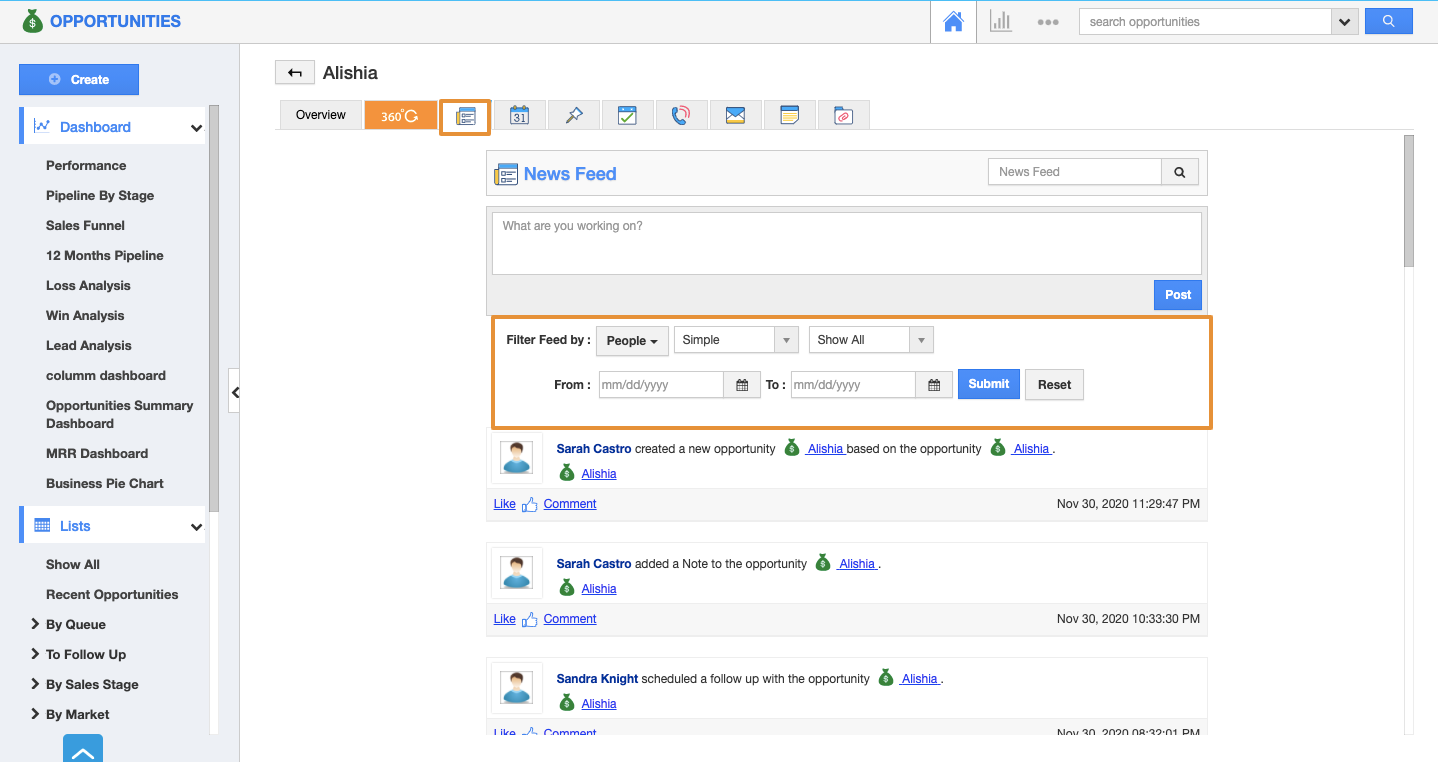Open the reports bar chart icon

coord(1000,22)
